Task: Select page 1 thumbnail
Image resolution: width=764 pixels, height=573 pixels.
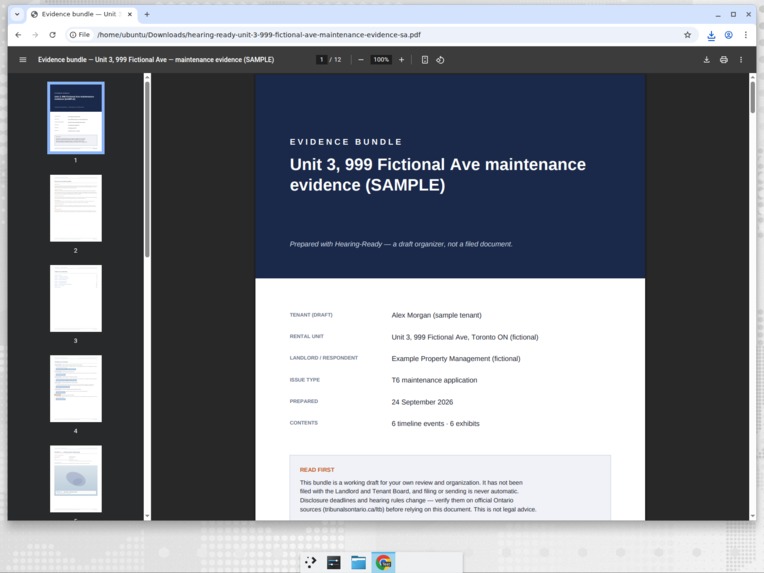Action: (x=76, y=118)
